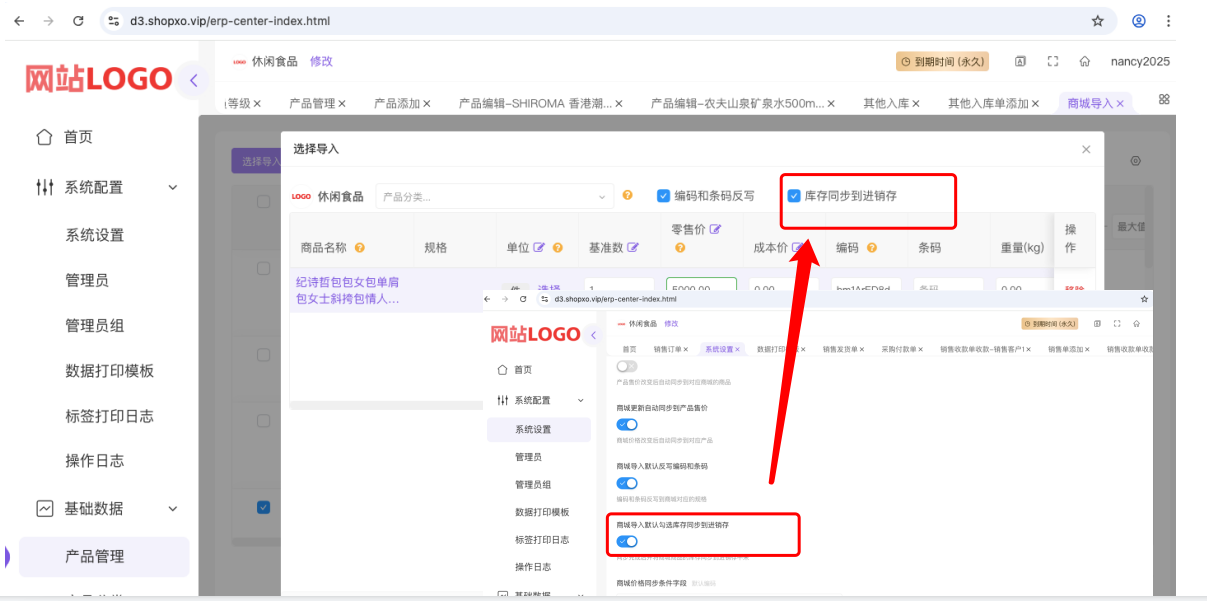The width and height of the screenshot is (1207, 601).
Task: Click help icon next to 商品名称 header
Action: coord(359,247)
